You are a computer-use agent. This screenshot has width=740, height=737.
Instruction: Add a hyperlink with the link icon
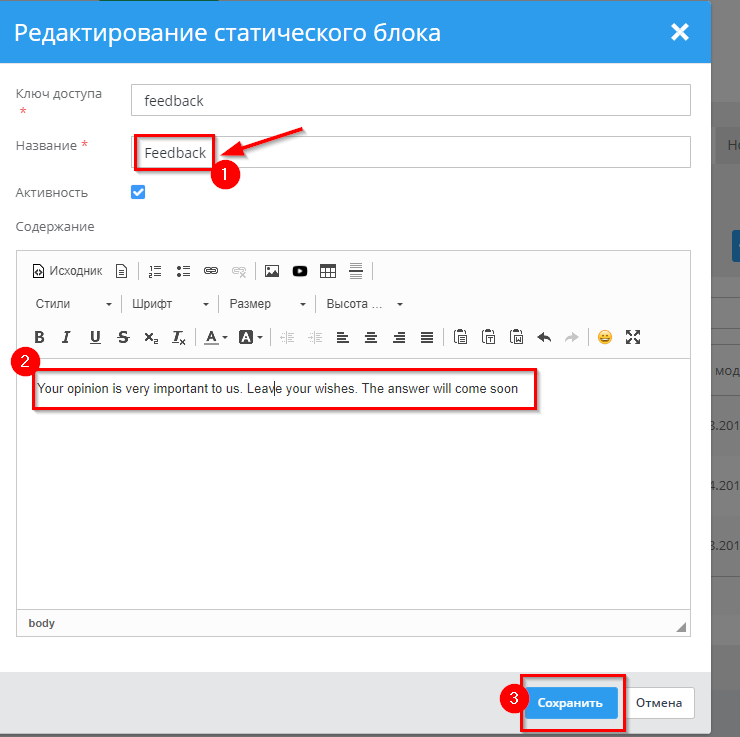pyautogui.click(x=211, y=271)
